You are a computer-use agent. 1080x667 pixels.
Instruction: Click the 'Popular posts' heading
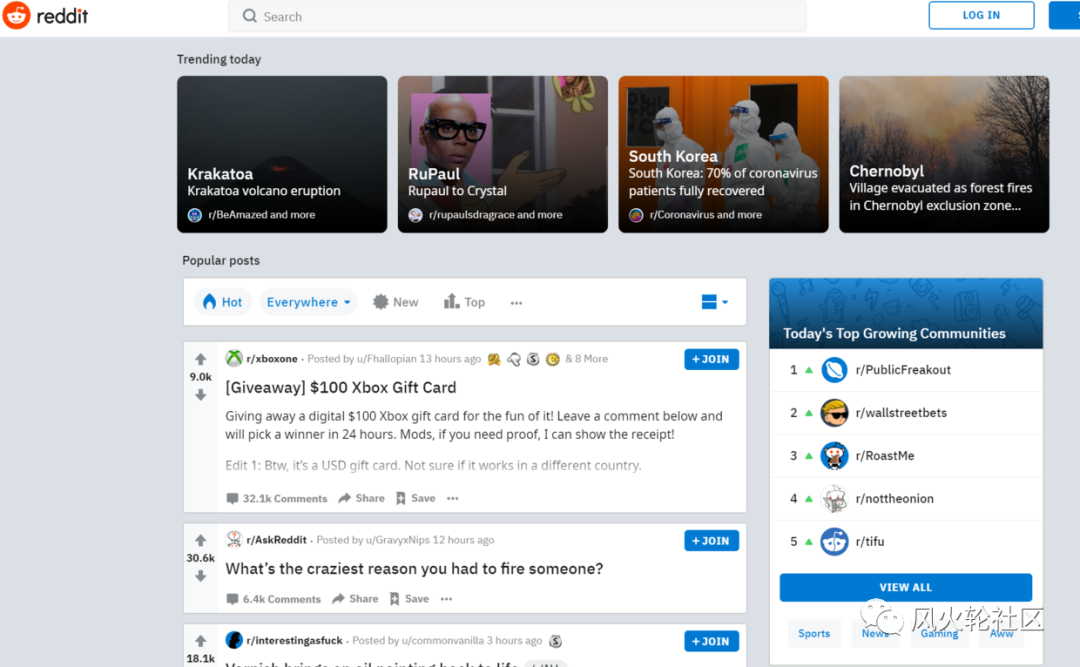pos(221,260)
